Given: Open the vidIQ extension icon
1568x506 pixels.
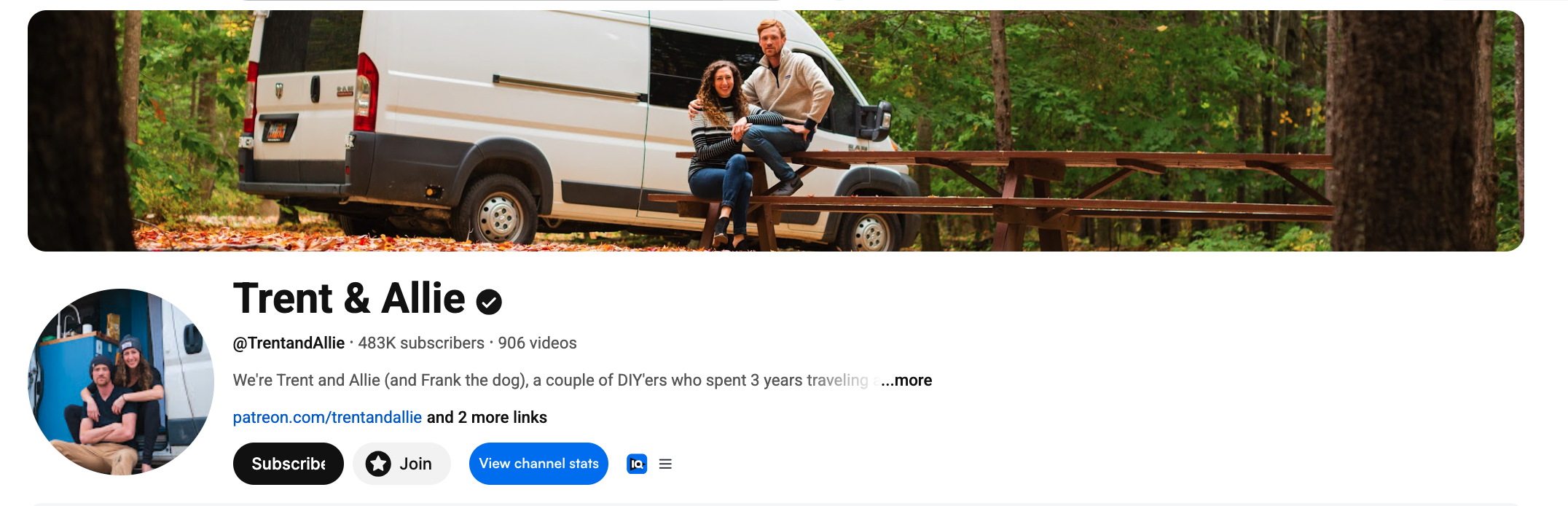Looking at the screenshot, I should click(637, 464).
